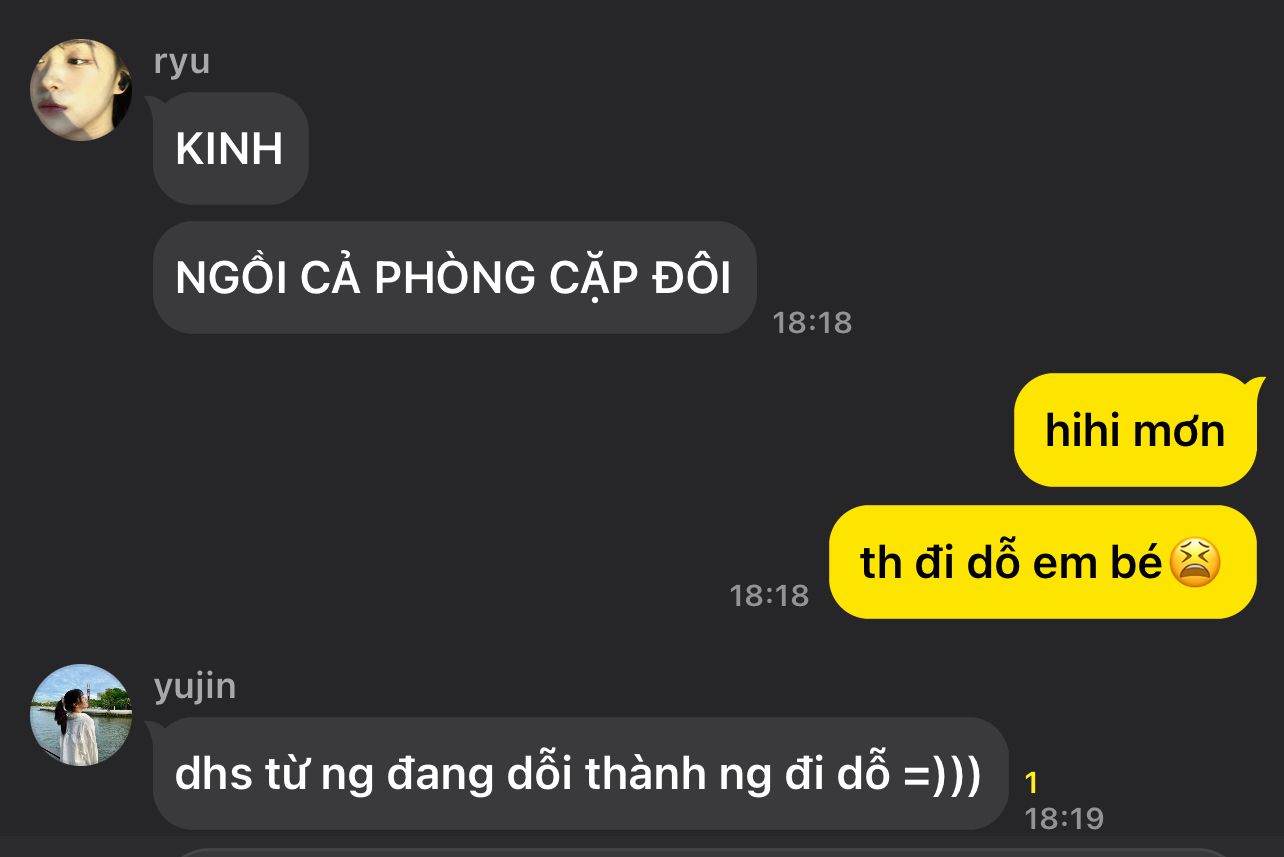Select the NGỒI CẢ PHÒNG CẶP ĐÔI message
This screenshot has width=1284, height=857.
pos(454,277)
